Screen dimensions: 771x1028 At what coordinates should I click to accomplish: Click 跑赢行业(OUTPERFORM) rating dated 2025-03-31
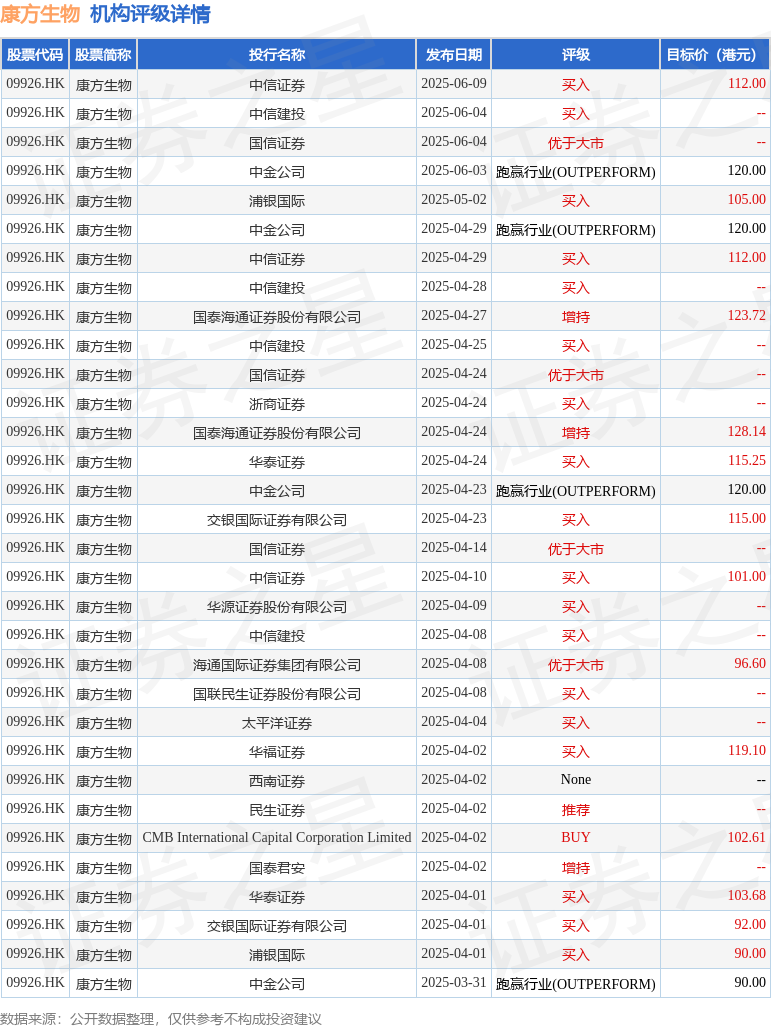coord(576,984)
